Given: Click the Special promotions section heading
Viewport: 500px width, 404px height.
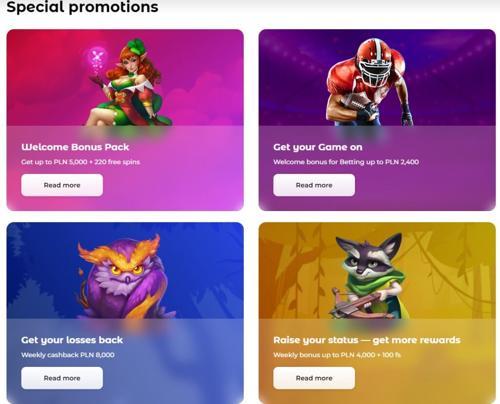Looking at the screenshot, I should [x=82, y=7].
